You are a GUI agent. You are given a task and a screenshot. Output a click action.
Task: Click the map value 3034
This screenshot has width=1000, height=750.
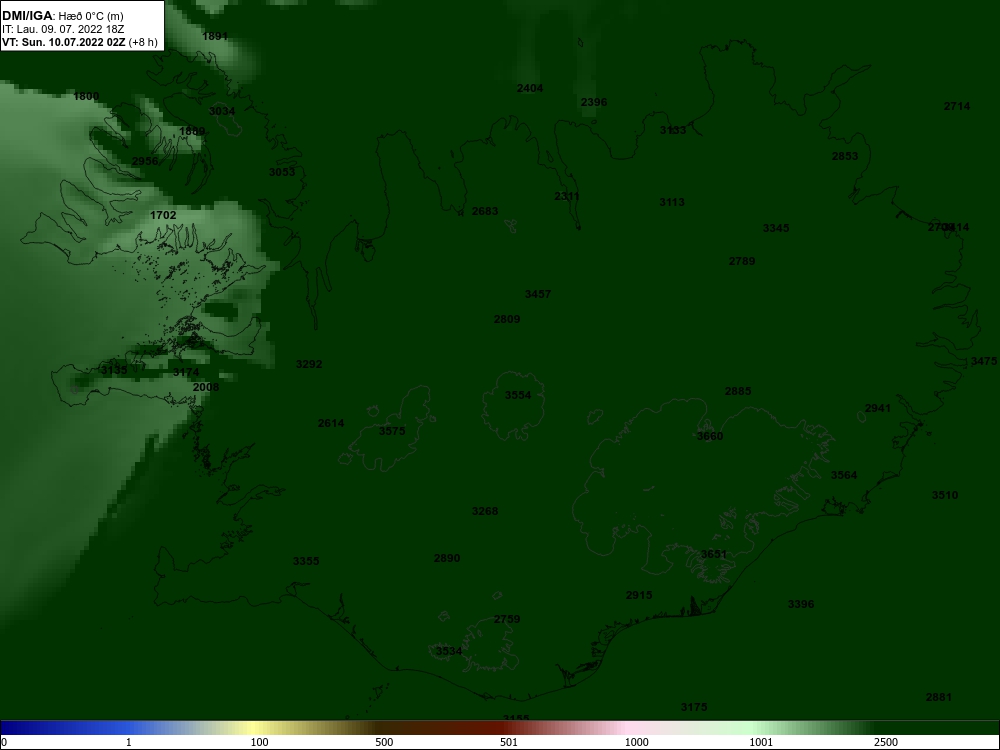(222, 111)
